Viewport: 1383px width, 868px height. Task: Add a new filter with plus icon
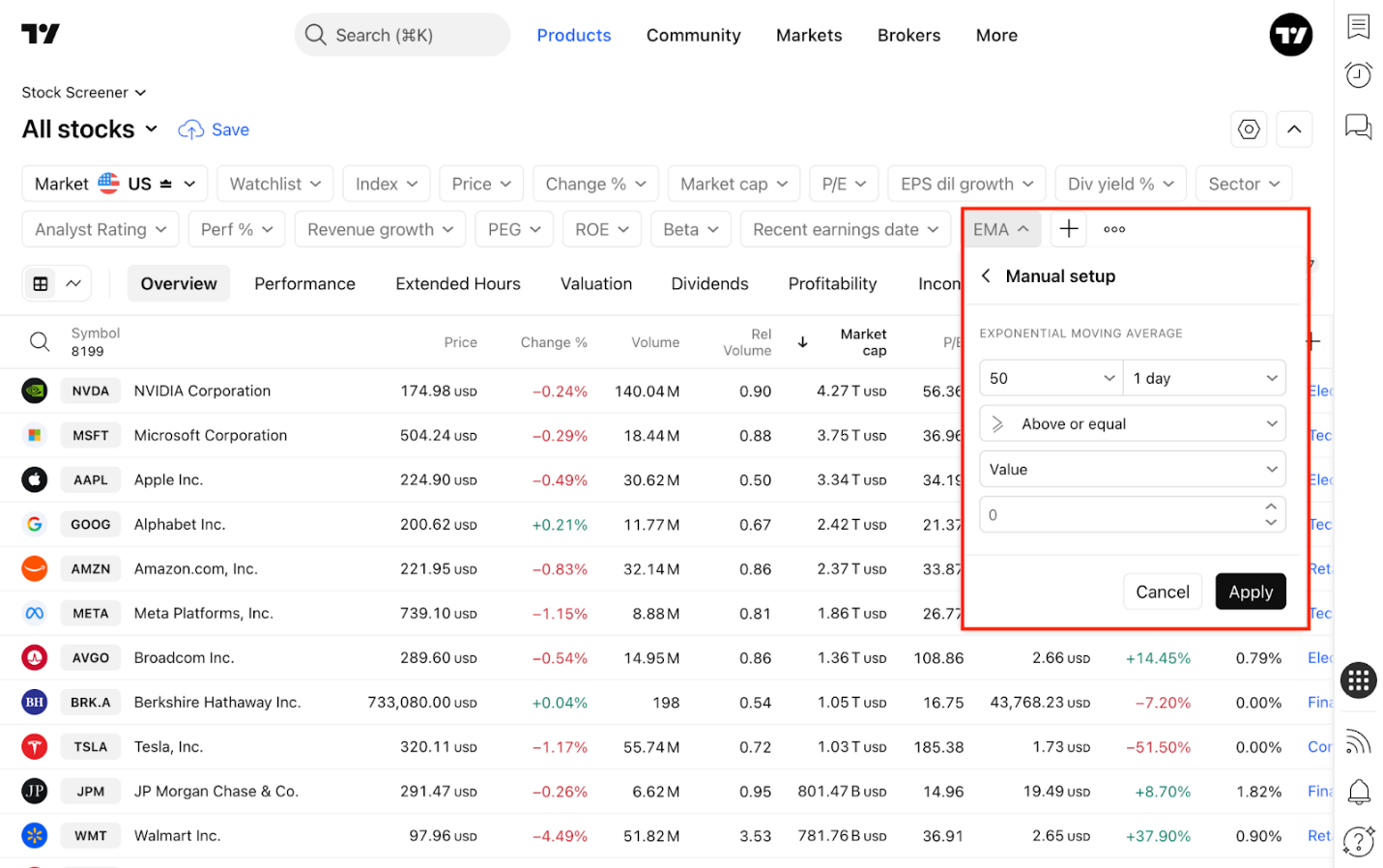(x=1069, y=229)
